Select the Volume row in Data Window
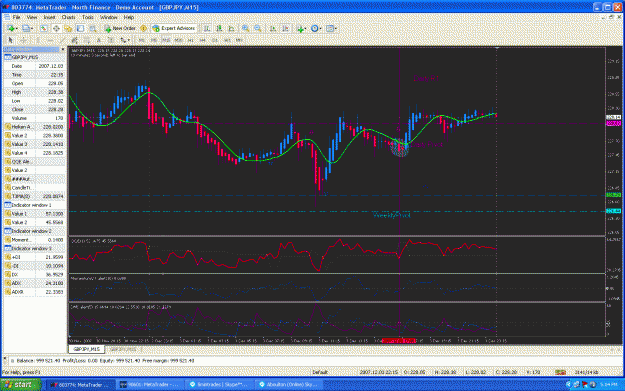 [x=35, y=118]
